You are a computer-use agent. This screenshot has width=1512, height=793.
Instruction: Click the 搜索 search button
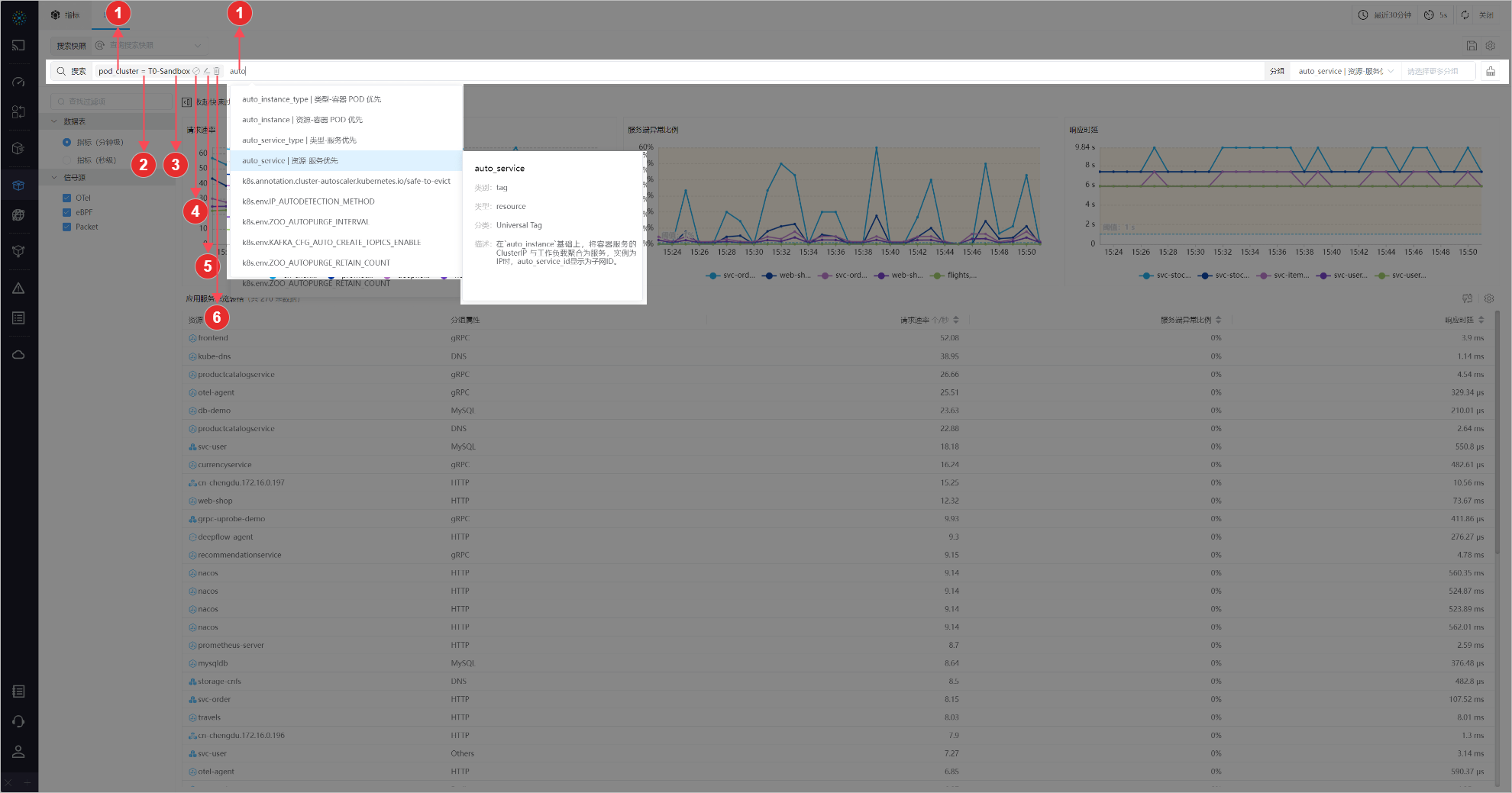tap(71, 71)
